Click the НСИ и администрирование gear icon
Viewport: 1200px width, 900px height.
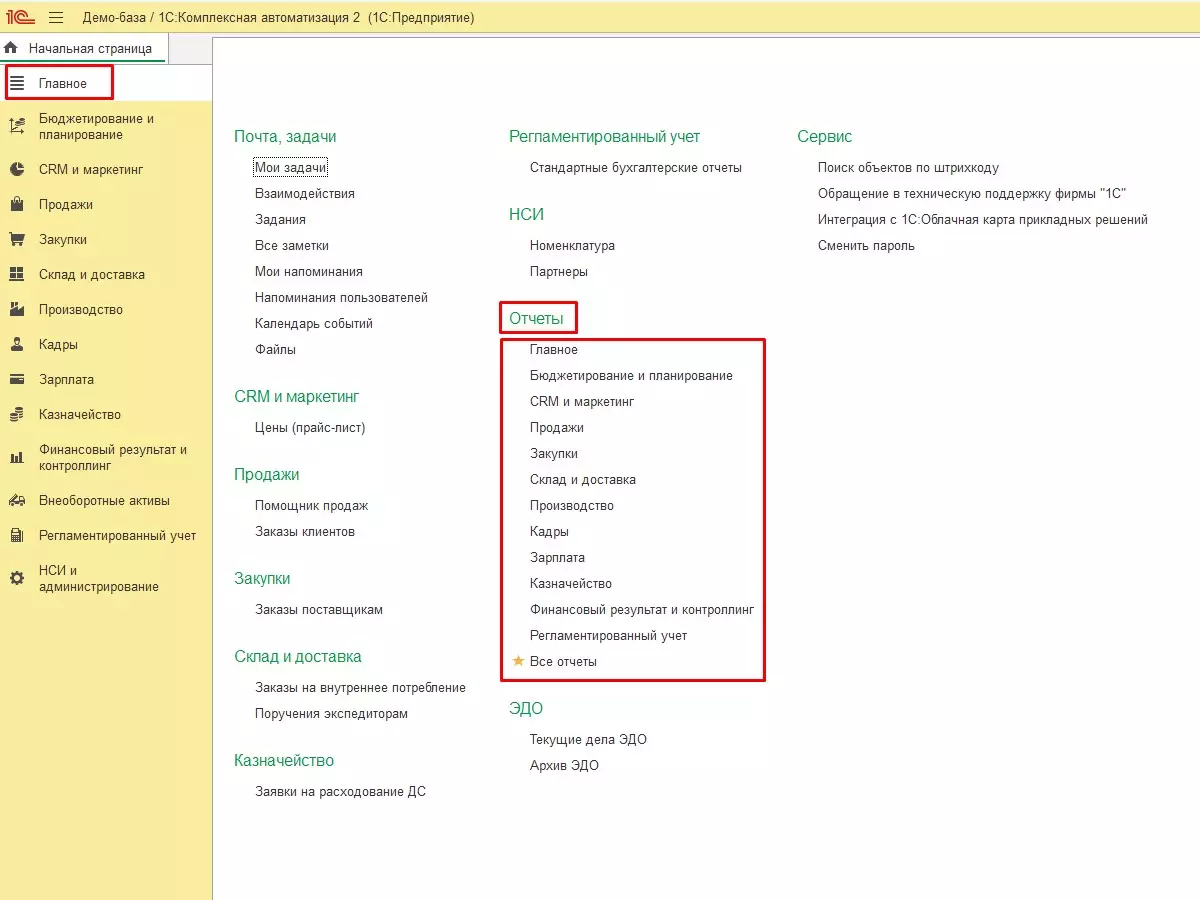click(17, 578)
